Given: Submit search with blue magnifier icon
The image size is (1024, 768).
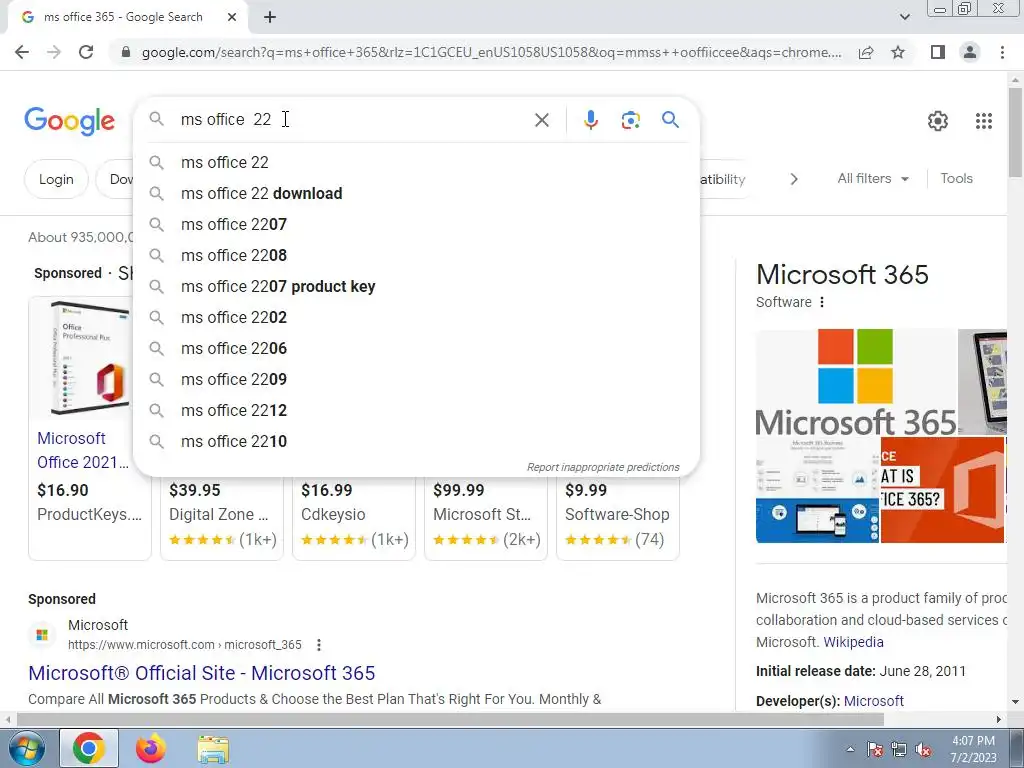Looking at the screenshot, I should click(670, 120).
